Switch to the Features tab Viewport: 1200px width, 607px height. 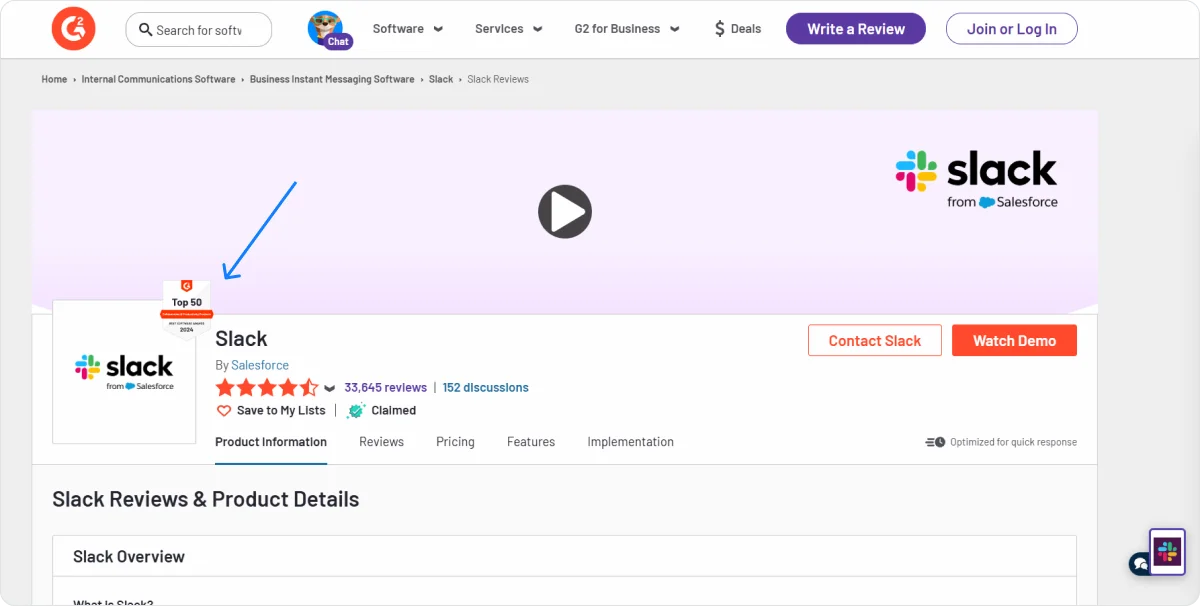point(531,442)
